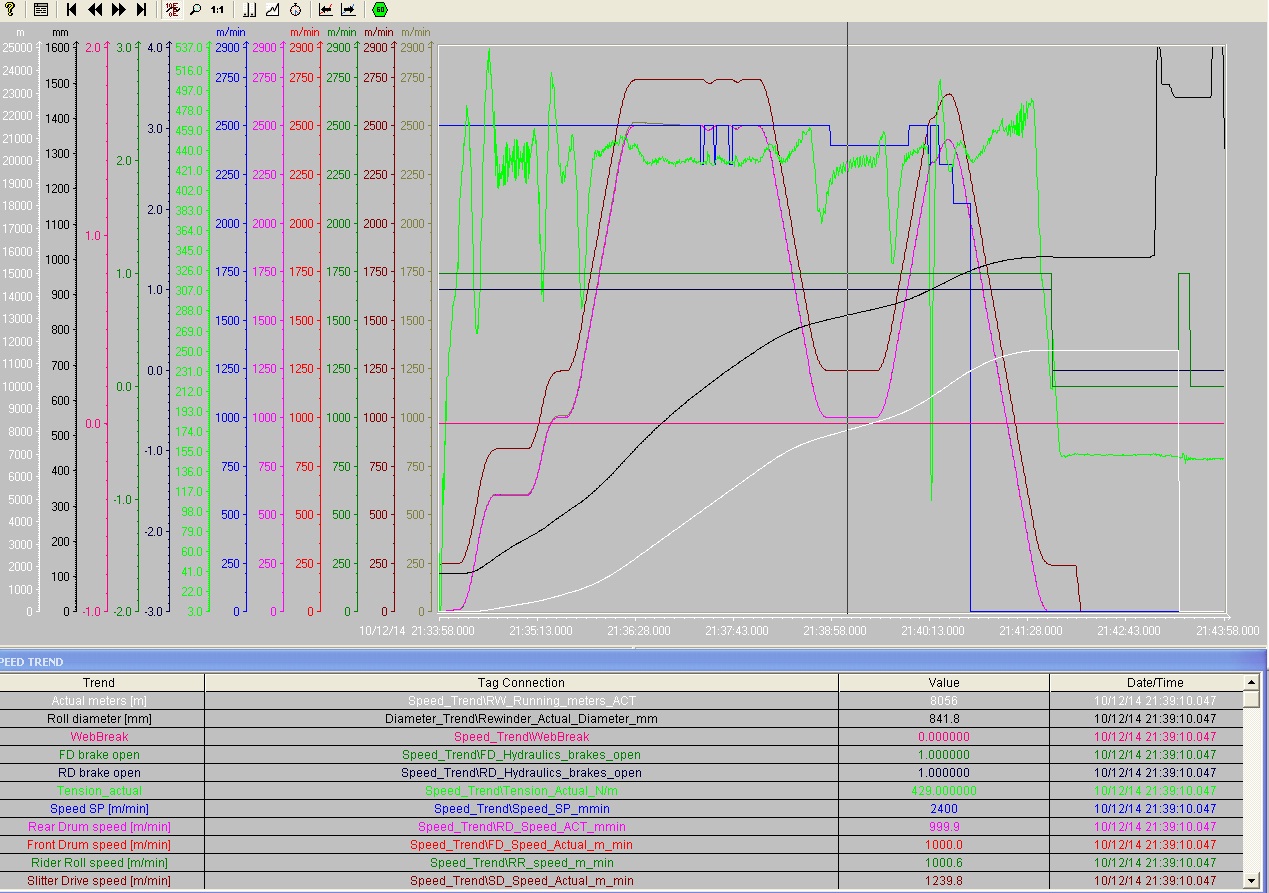The height and width of the screenshot is (893, 1269).
Task: Click tag 'Speed_Trend\FD_Speed_Actual_m_min'
Action: pos(521,845)
